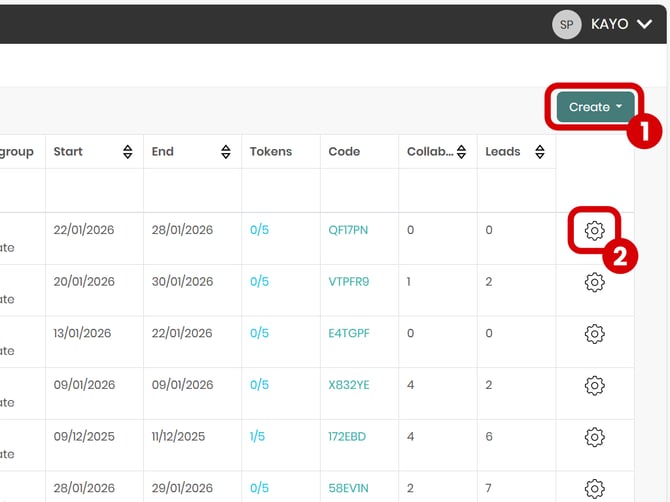Open settings gear for code VTPFR9 row
This screenshot has width=670, height=502.
594,283
